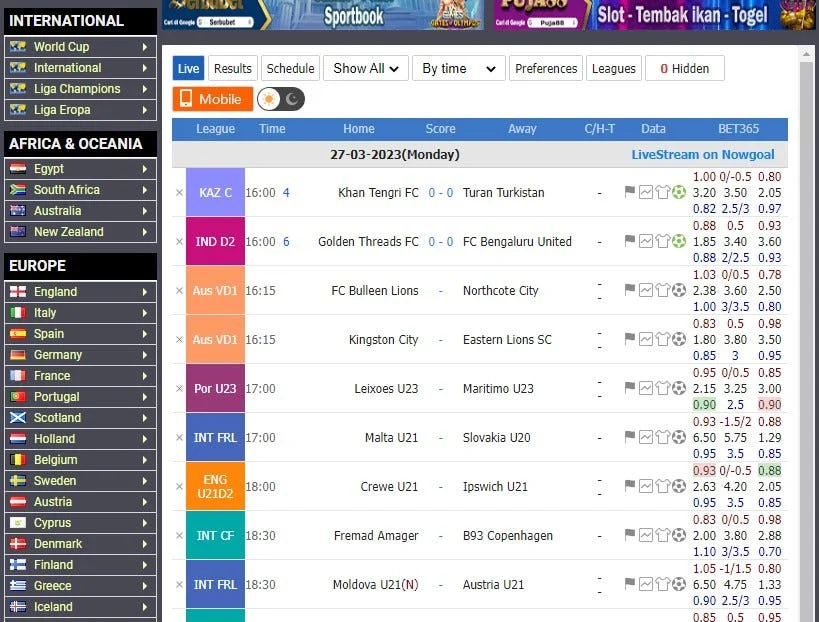
Task: Click the soccer ball icon for Crewe U21
Action: 678,487
